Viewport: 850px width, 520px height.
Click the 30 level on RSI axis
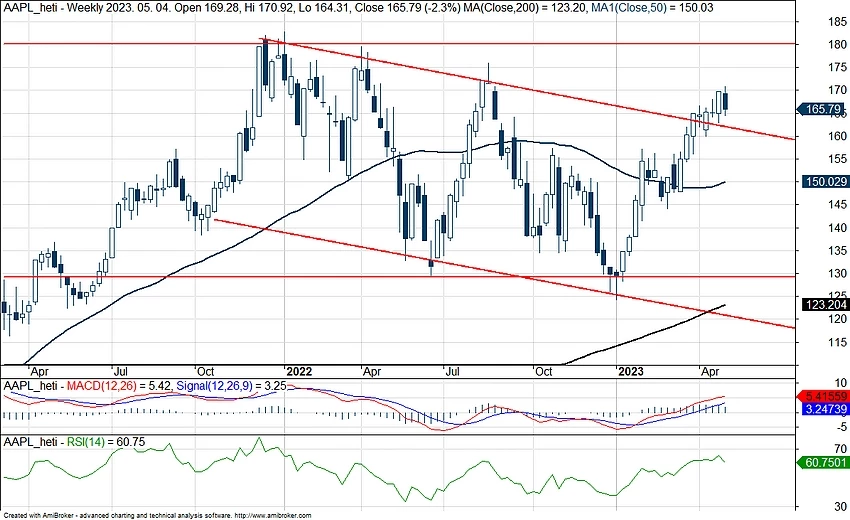(x=840, y=507)
